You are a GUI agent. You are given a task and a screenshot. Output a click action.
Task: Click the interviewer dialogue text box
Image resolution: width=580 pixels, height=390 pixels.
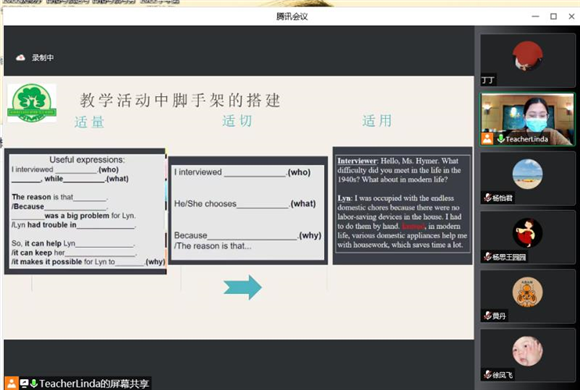point(402,205)
